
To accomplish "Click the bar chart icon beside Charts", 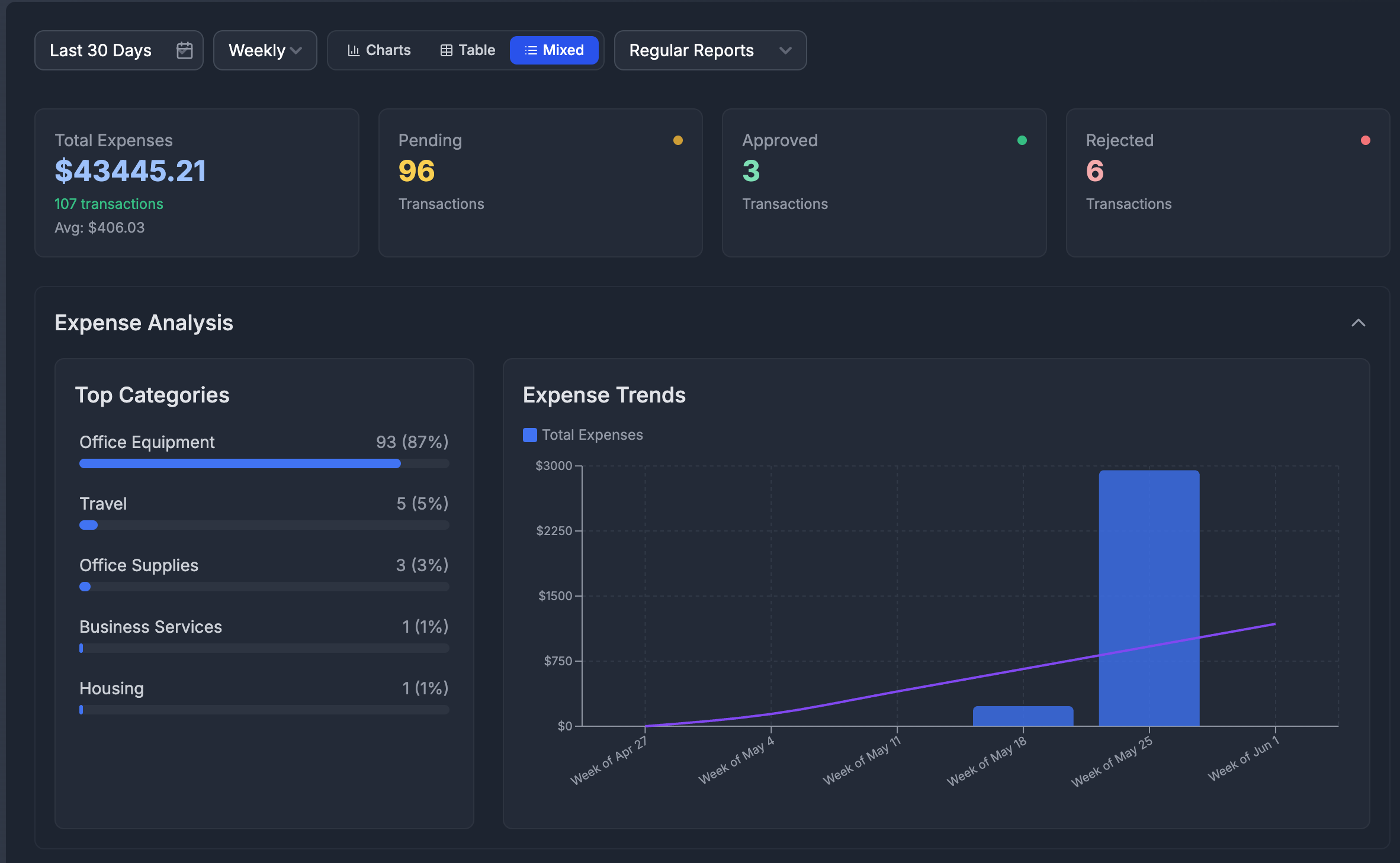I will coord(354,50).
